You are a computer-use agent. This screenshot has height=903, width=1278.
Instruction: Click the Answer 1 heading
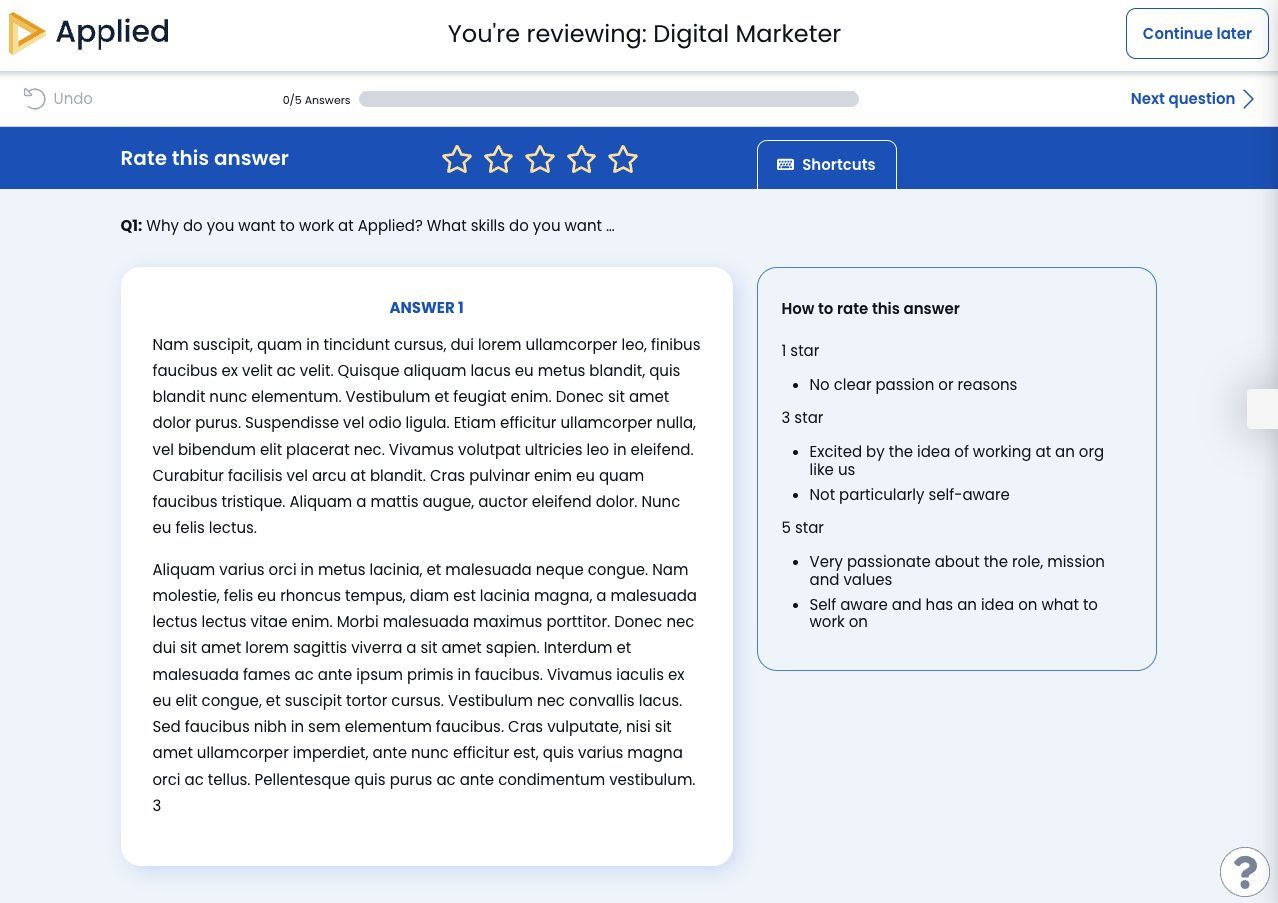coord(427,308)
